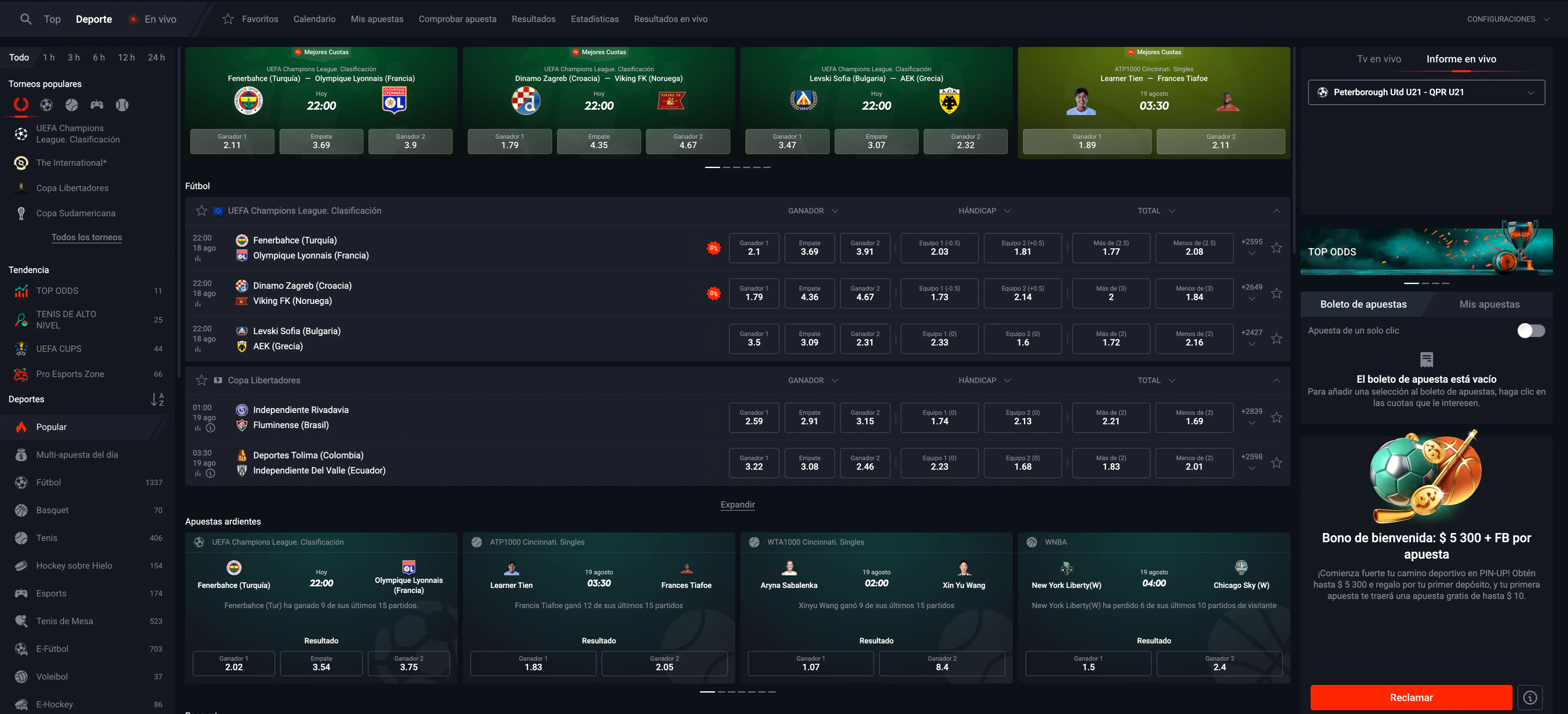Click the Reclamar bonus button

[1411, 698]
